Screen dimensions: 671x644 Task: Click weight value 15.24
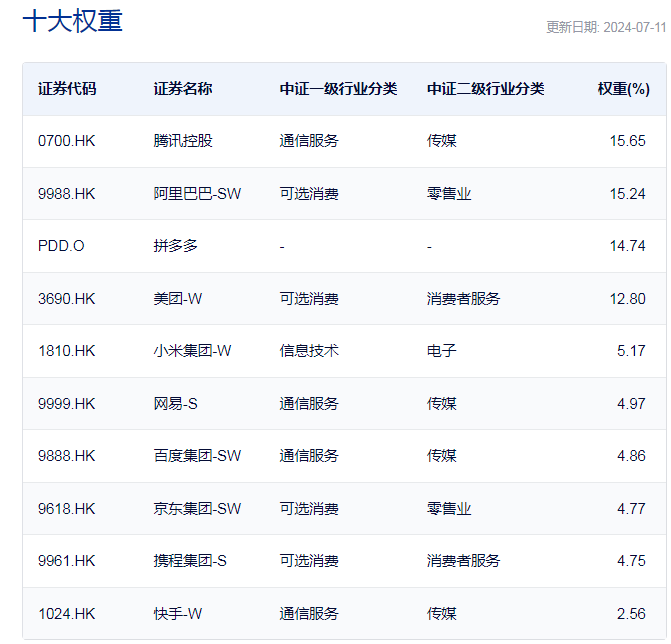coord(627,194)
